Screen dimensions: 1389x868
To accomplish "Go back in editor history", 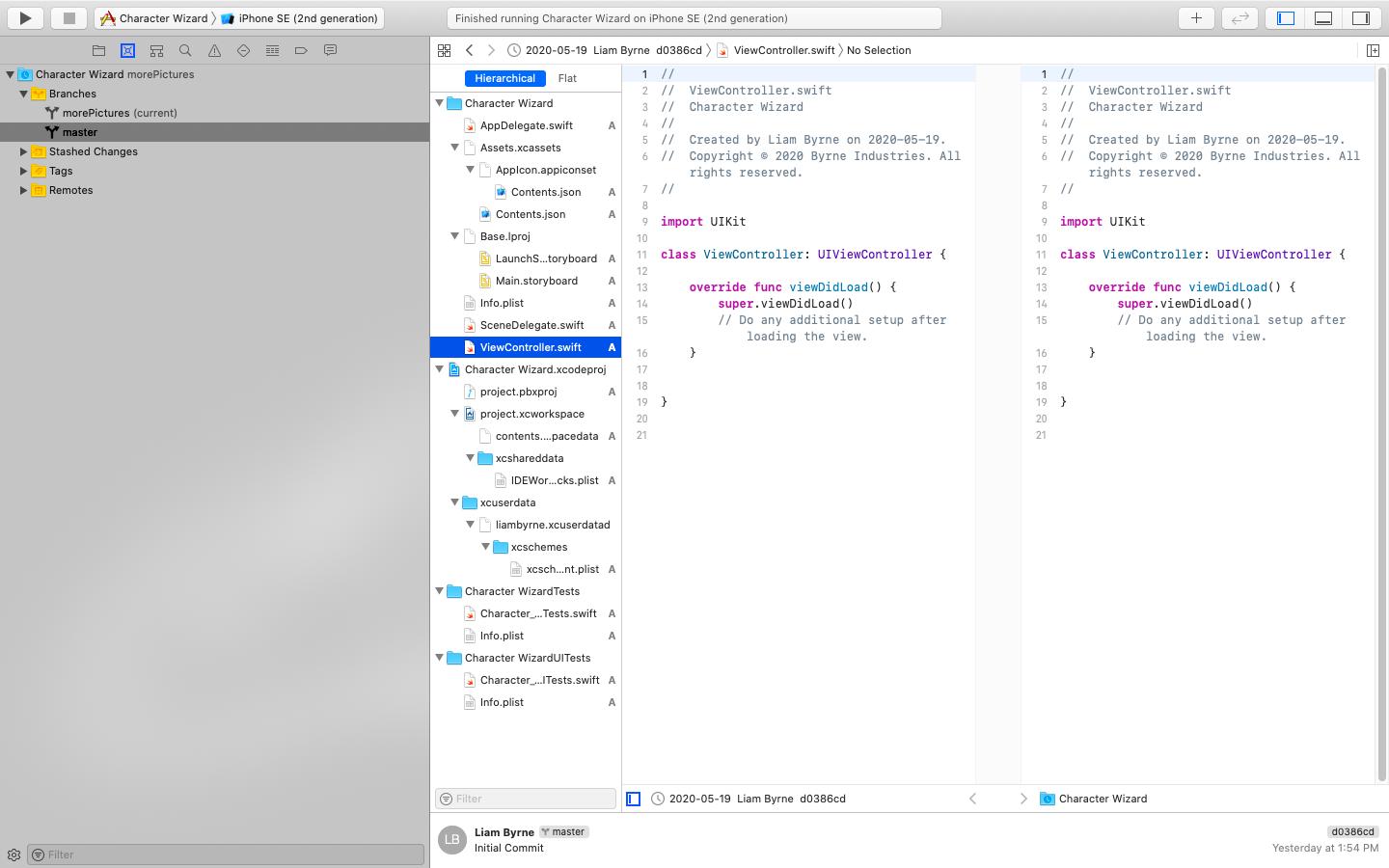I will [469, 50].
